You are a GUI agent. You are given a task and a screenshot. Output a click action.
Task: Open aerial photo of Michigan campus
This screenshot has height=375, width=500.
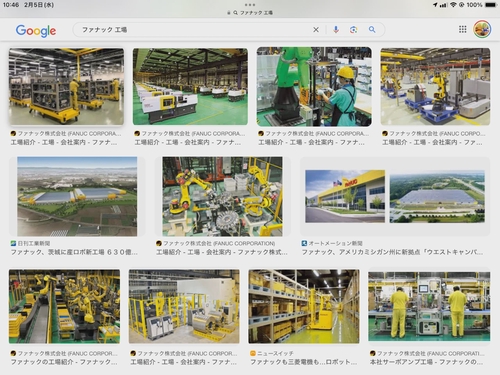pyautogui.click(x=437, y=196)
